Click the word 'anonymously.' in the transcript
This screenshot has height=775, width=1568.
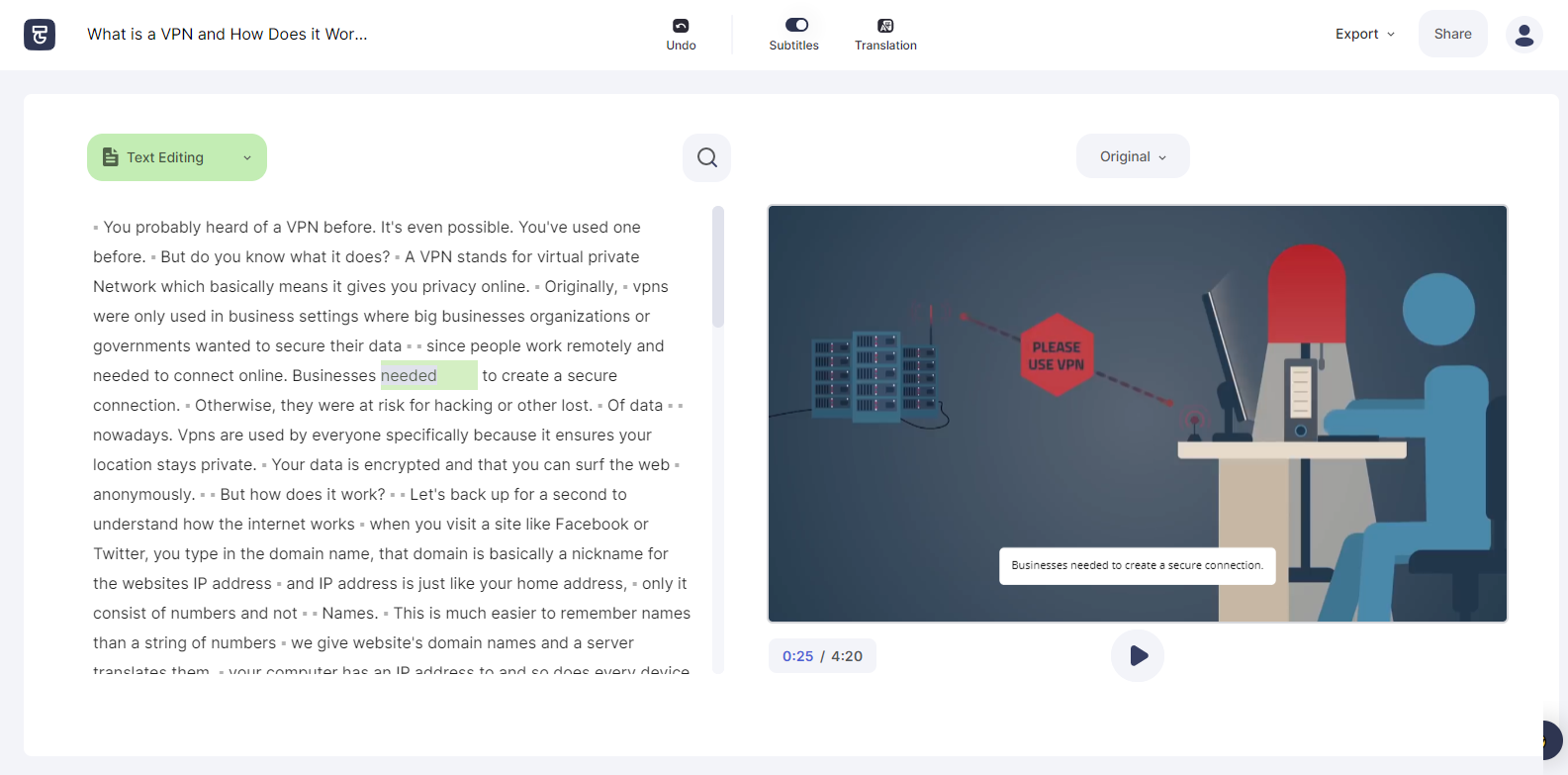144,495
